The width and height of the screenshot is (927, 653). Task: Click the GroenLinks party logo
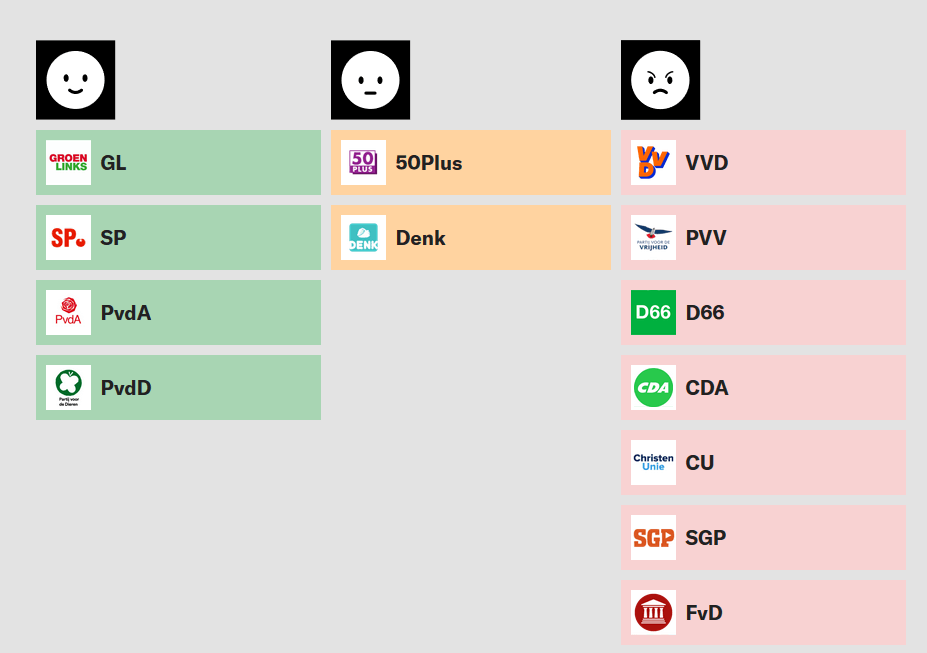68,163
